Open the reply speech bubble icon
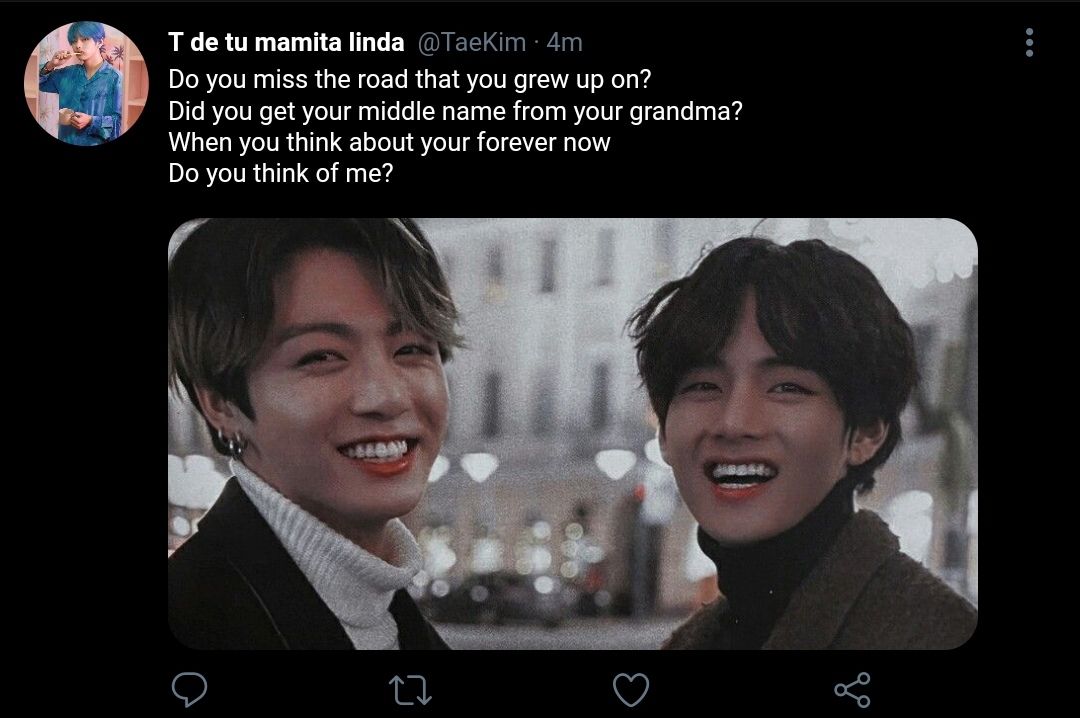 coord(189,690)
